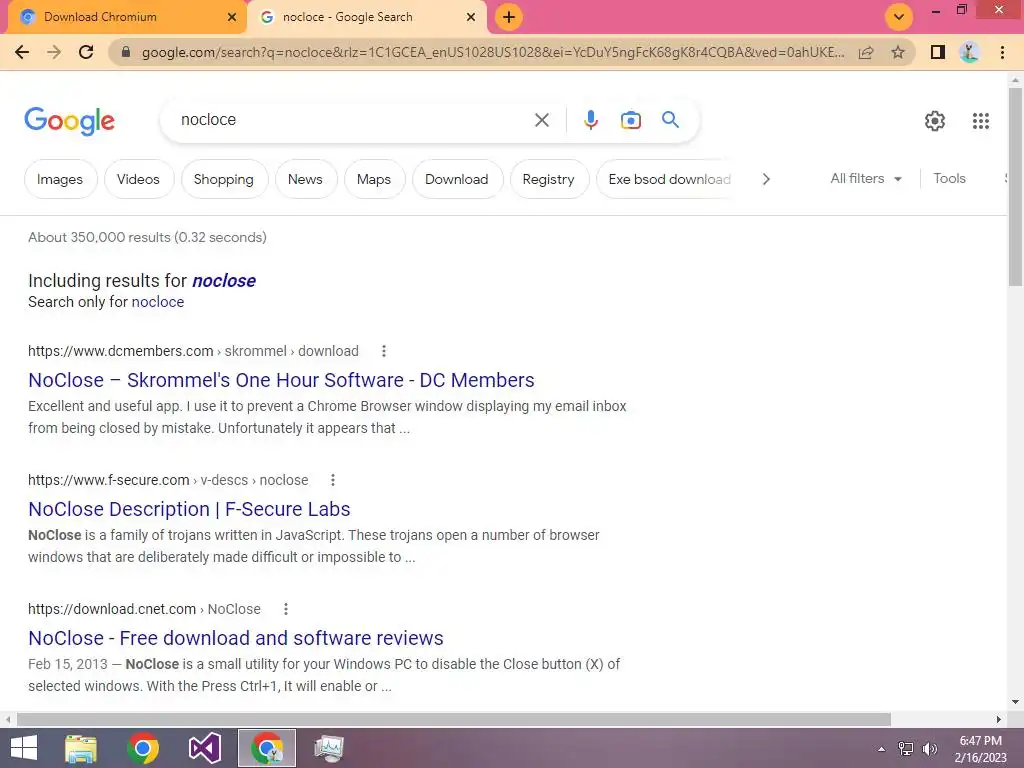1024x768 pixels.
Task: Submit search with magnifier icon
Action: (670, 120)
